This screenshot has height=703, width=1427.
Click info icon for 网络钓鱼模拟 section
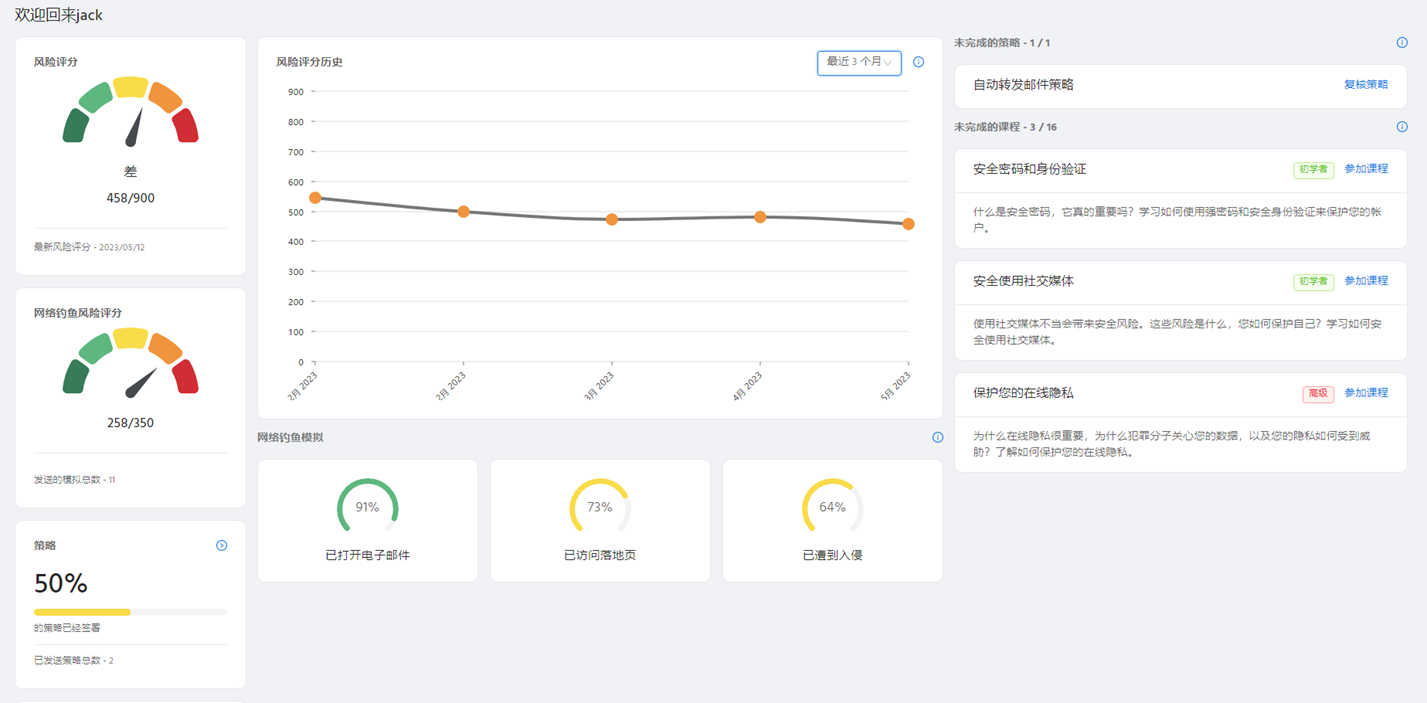pyautogui.click(x=937, y=437)
